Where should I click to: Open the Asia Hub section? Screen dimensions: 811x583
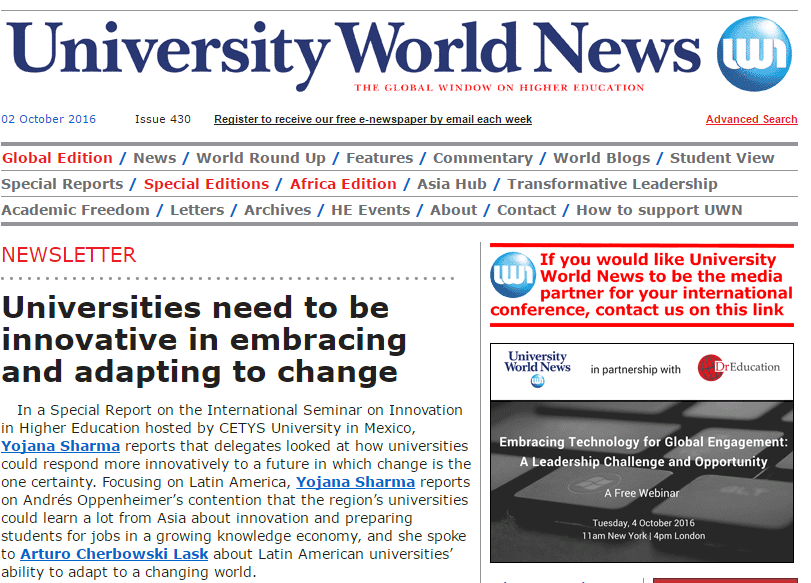[x=452, y=184]
